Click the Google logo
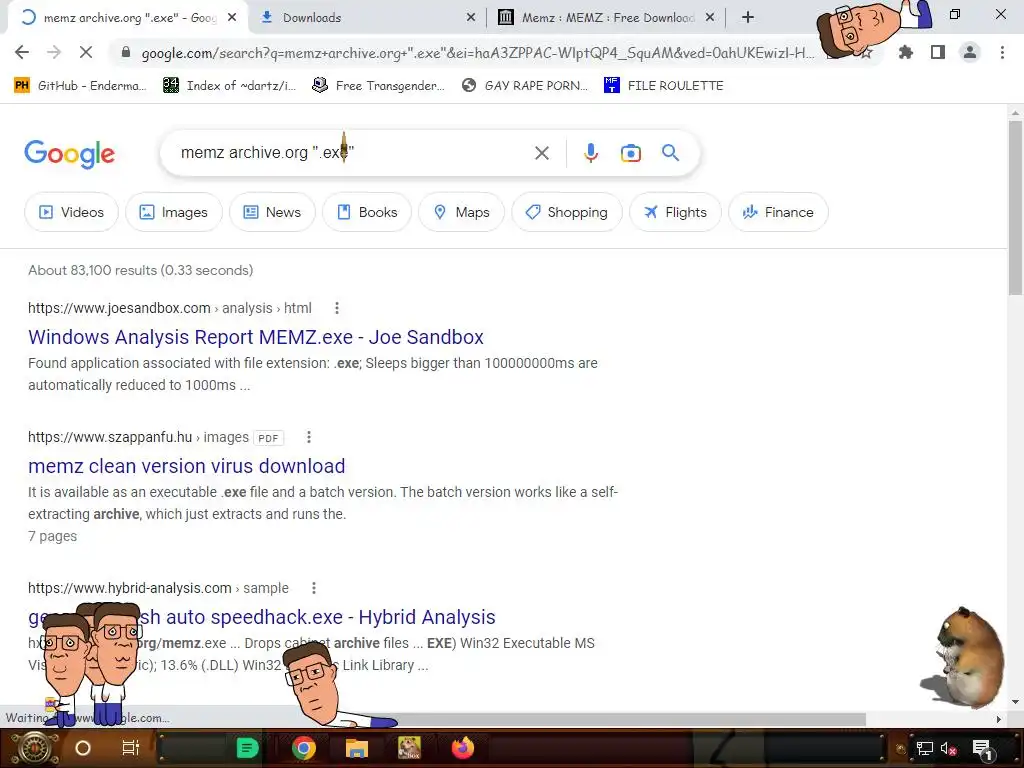Viewport: 1024px width, 768px height. (x=69, y=154)
